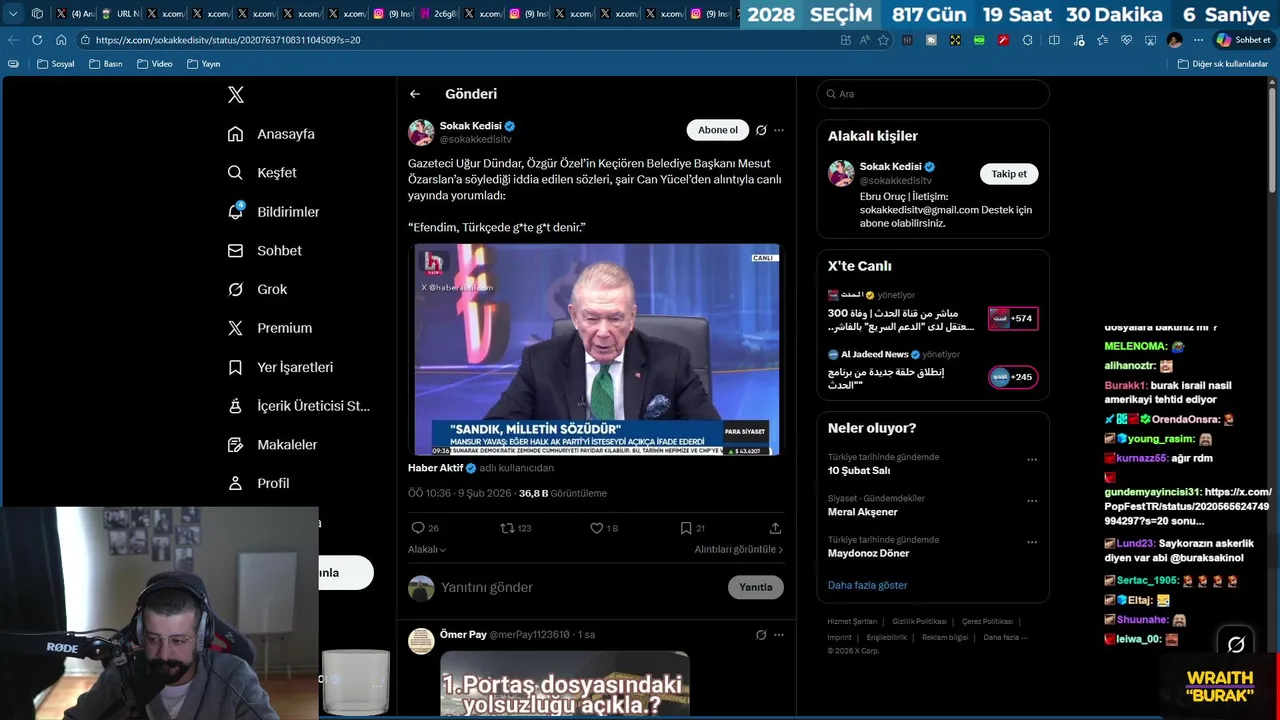Click the Meral Akşener trend

862,512
